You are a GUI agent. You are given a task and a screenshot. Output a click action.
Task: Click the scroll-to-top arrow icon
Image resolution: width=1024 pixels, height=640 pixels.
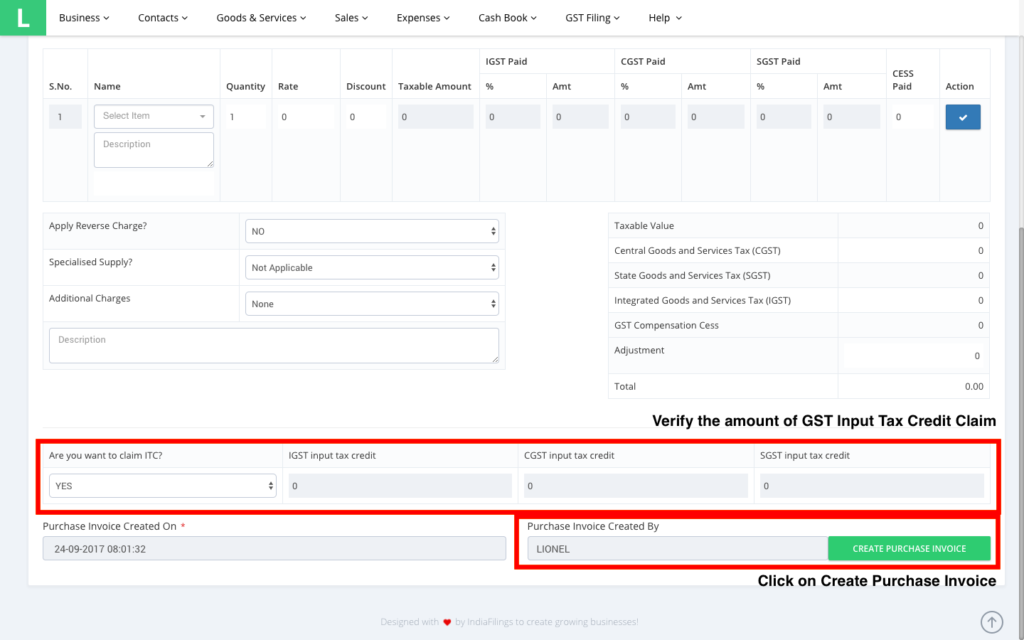[x=991, y=621]
